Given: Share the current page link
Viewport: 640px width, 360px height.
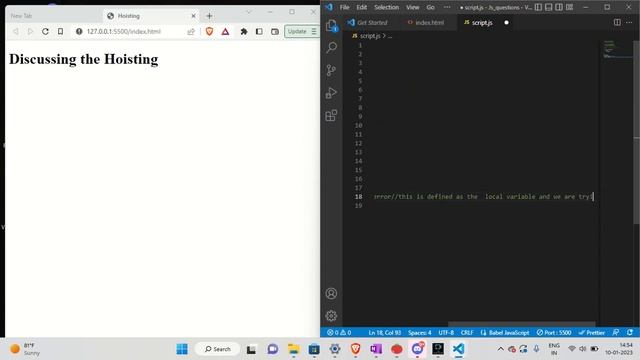Looking at the screenshot, I should tap(191, 31).
